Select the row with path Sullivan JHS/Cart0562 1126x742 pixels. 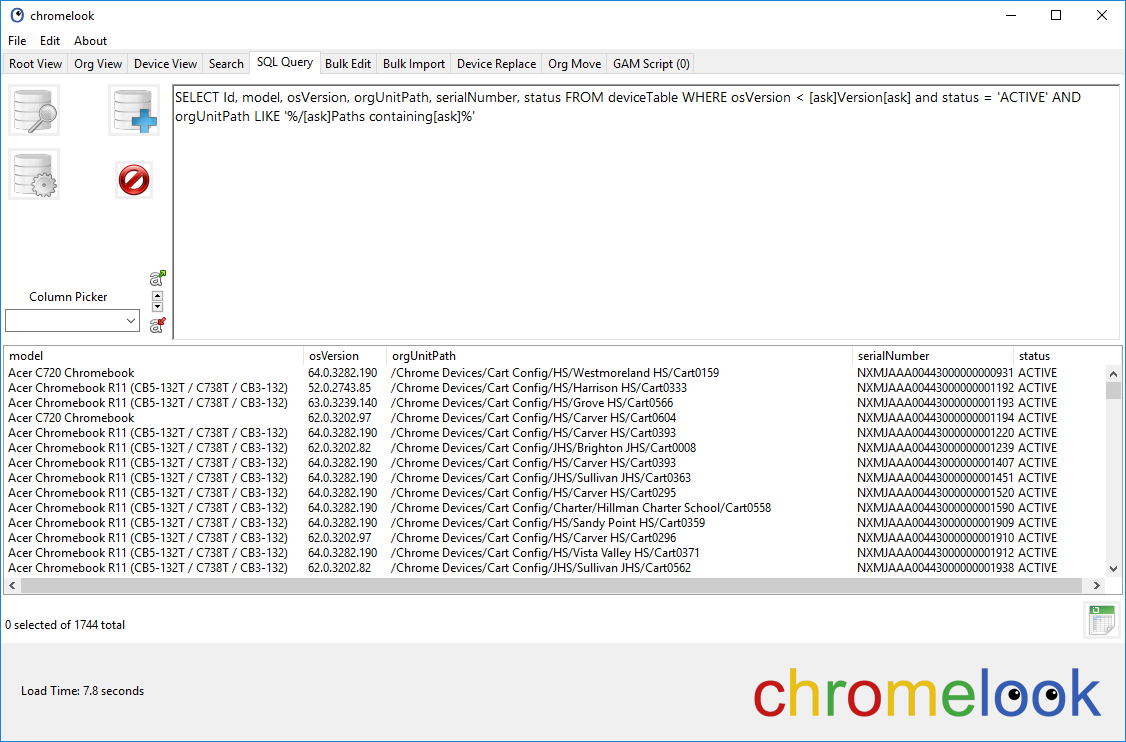(555, 568)
